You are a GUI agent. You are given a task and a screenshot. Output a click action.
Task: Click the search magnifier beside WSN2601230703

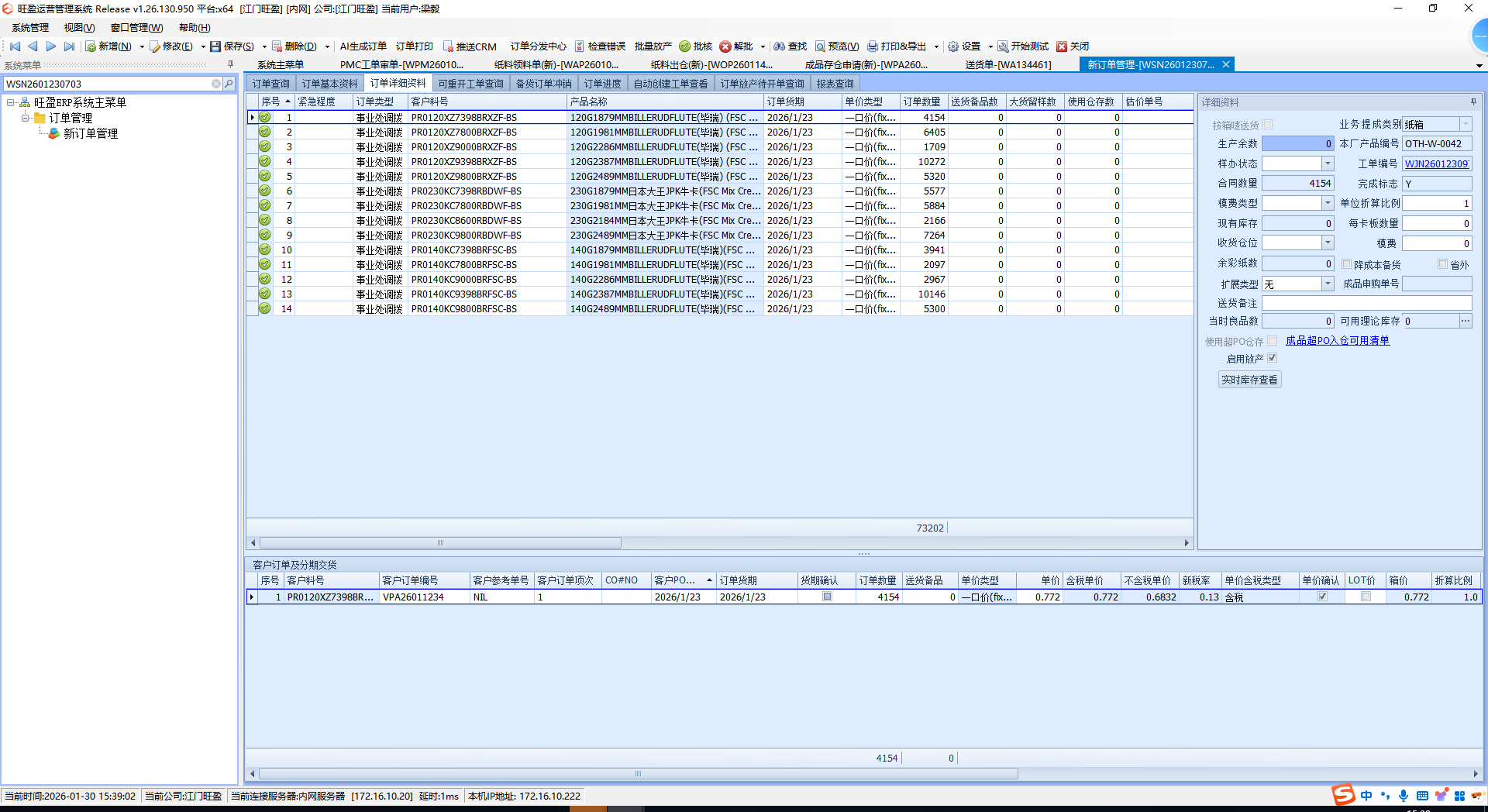tap(229, 84)
